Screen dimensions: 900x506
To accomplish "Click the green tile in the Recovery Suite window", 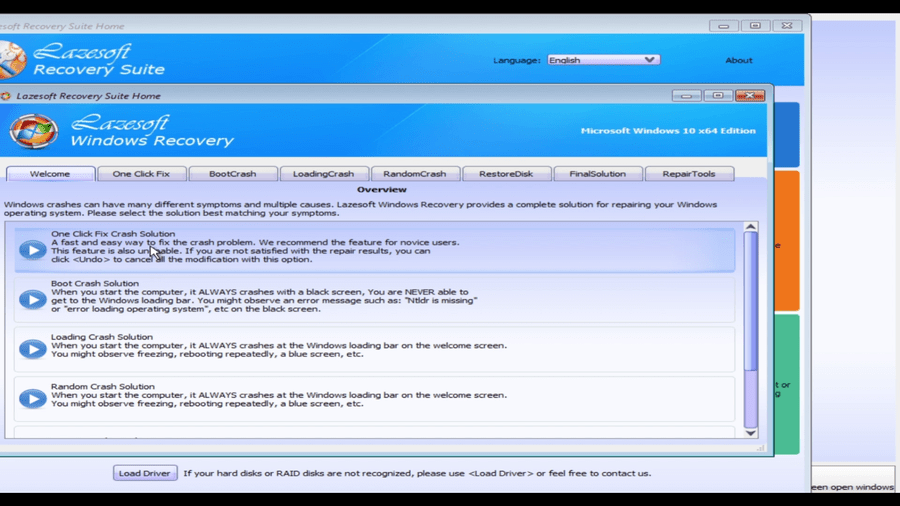I will 786,384.
